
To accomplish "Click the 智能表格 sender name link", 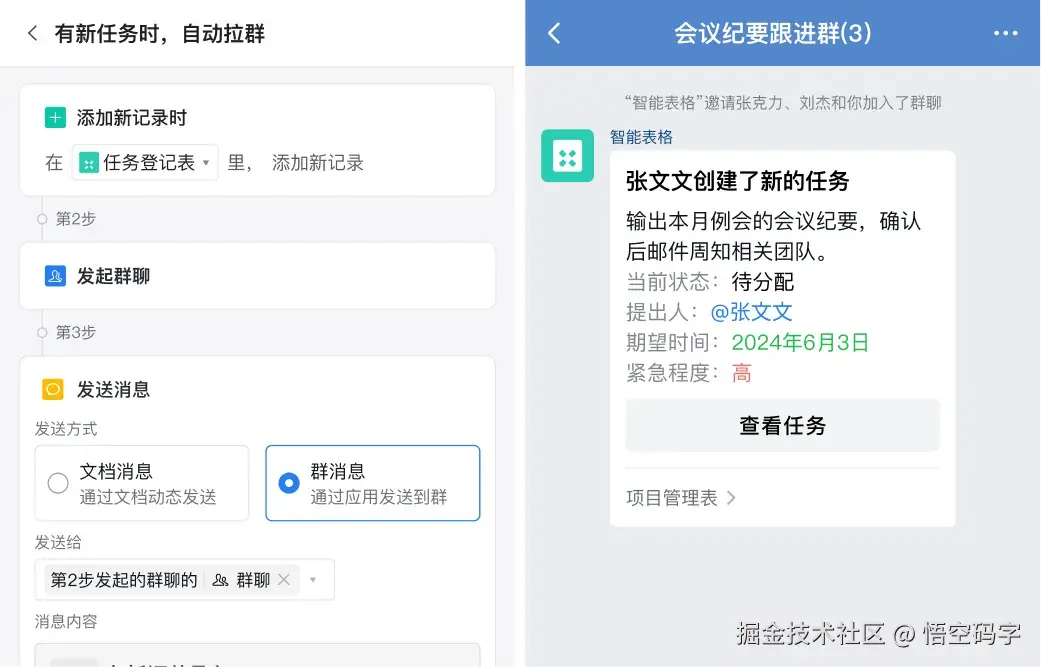I will click(x=640, y=137).
